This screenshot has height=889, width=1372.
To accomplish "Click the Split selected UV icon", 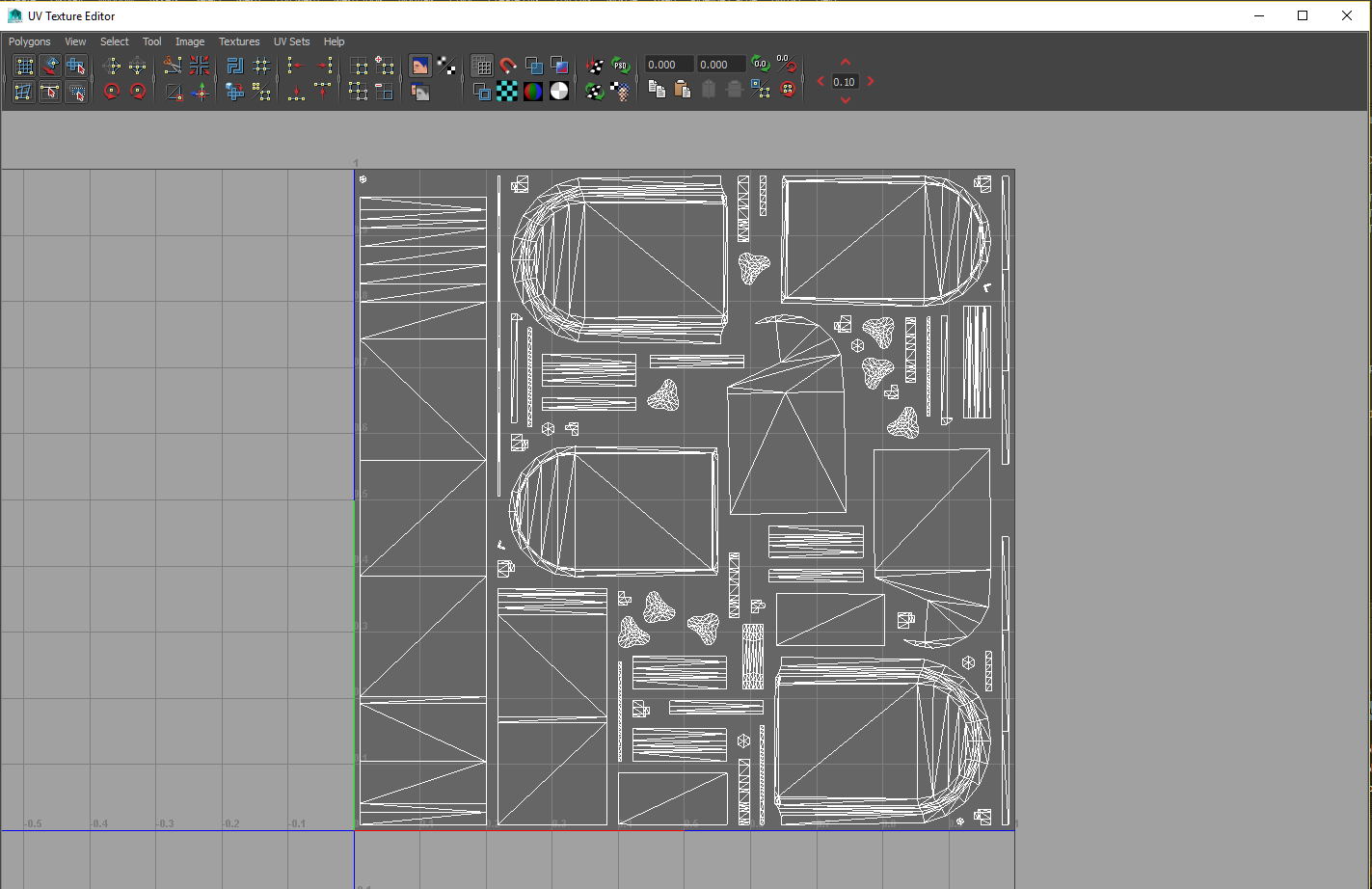I will [173, 92].
